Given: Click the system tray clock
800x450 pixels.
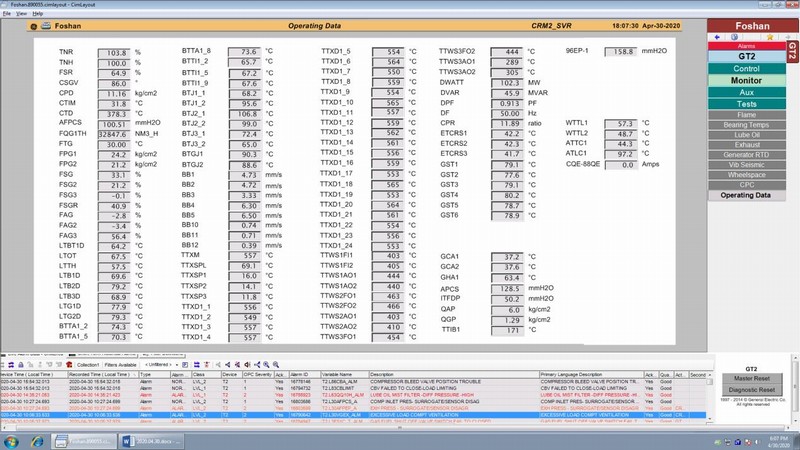Looking at the screenshot, I should (779, 442).
